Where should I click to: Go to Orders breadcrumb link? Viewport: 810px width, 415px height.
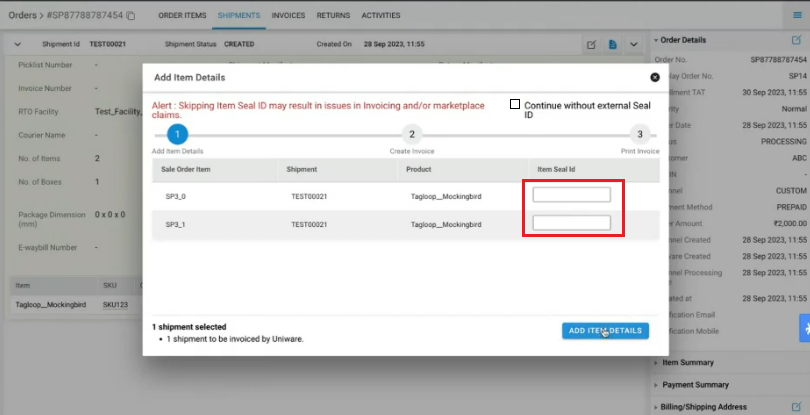22,15
